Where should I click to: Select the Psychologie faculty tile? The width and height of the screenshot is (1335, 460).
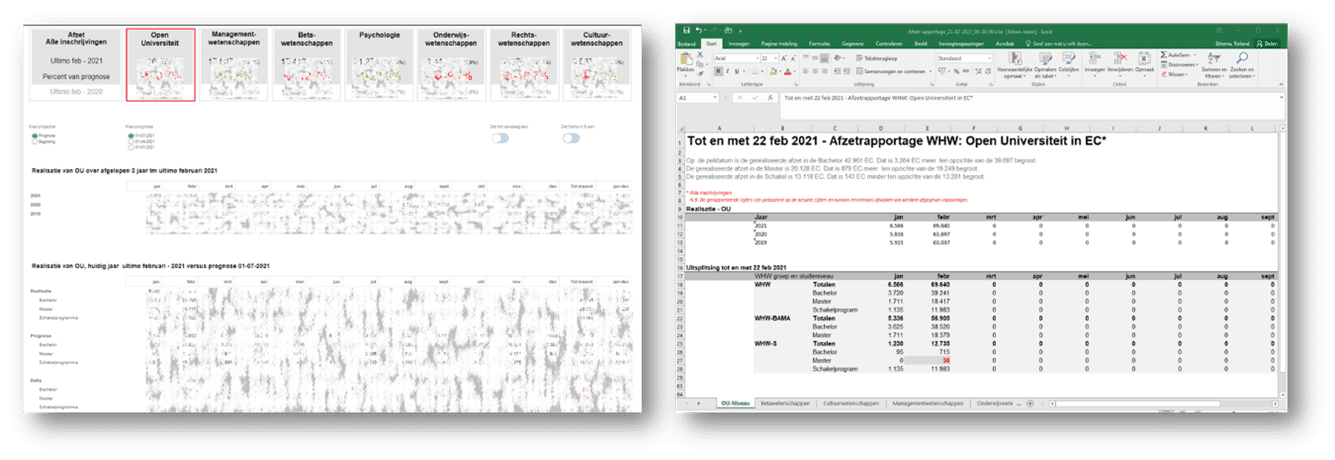(378, 64)
